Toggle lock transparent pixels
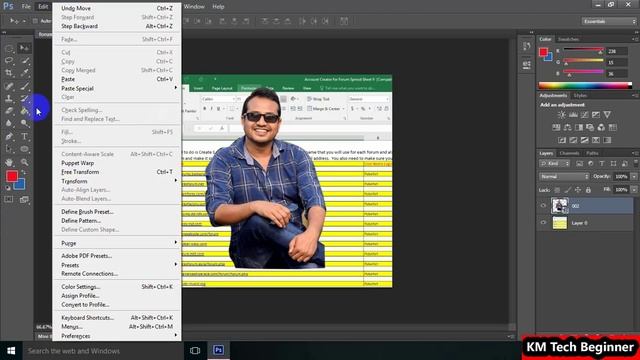640x360 pixels. (x=557, y=190)
